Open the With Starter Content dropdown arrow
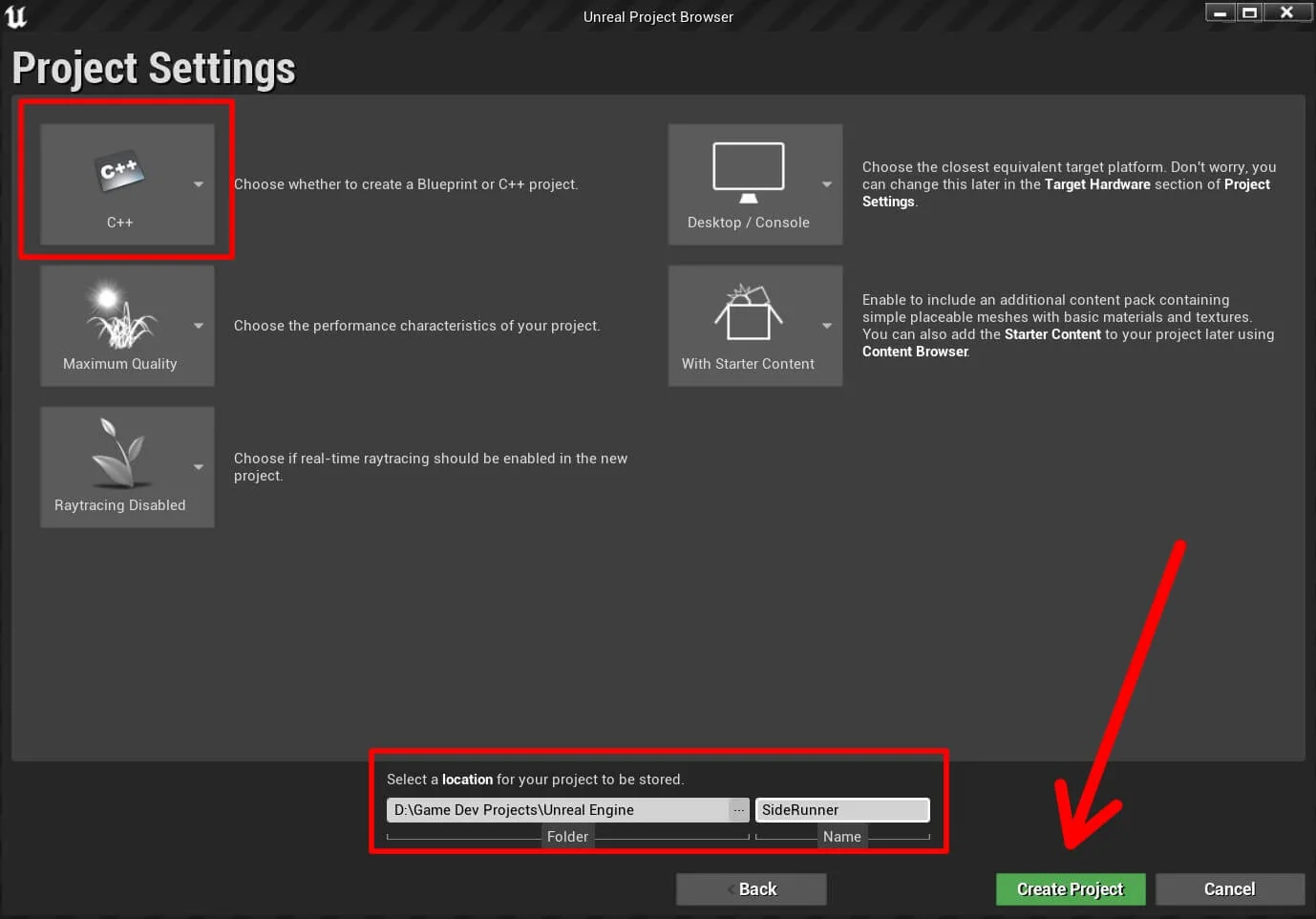The width and height of the screenshot is (1316, 919). 827,326
